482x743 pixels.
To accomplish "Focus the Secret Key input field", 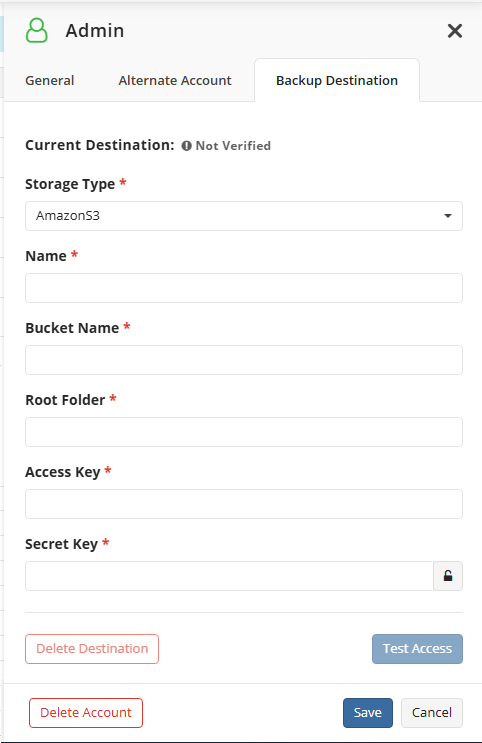I will (x=229, y=576).
